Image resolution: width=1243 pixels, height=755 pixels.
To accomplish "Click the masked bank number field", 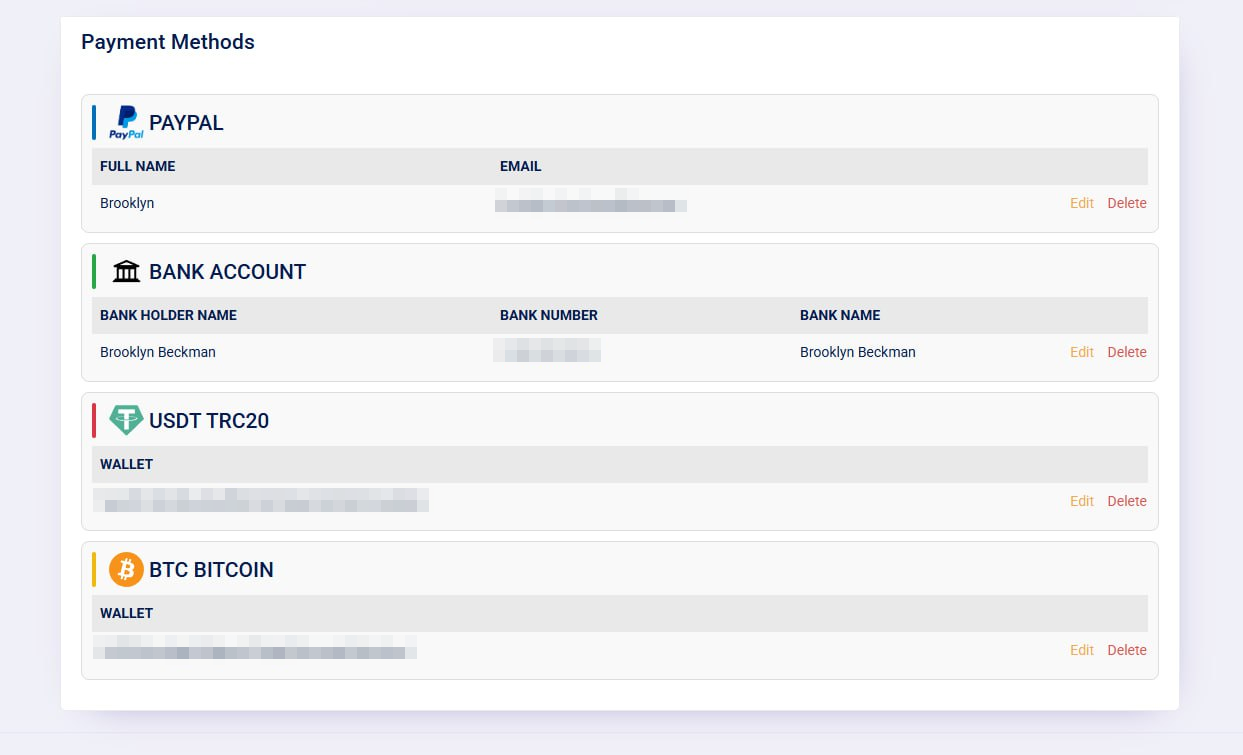I will [547, 351].
